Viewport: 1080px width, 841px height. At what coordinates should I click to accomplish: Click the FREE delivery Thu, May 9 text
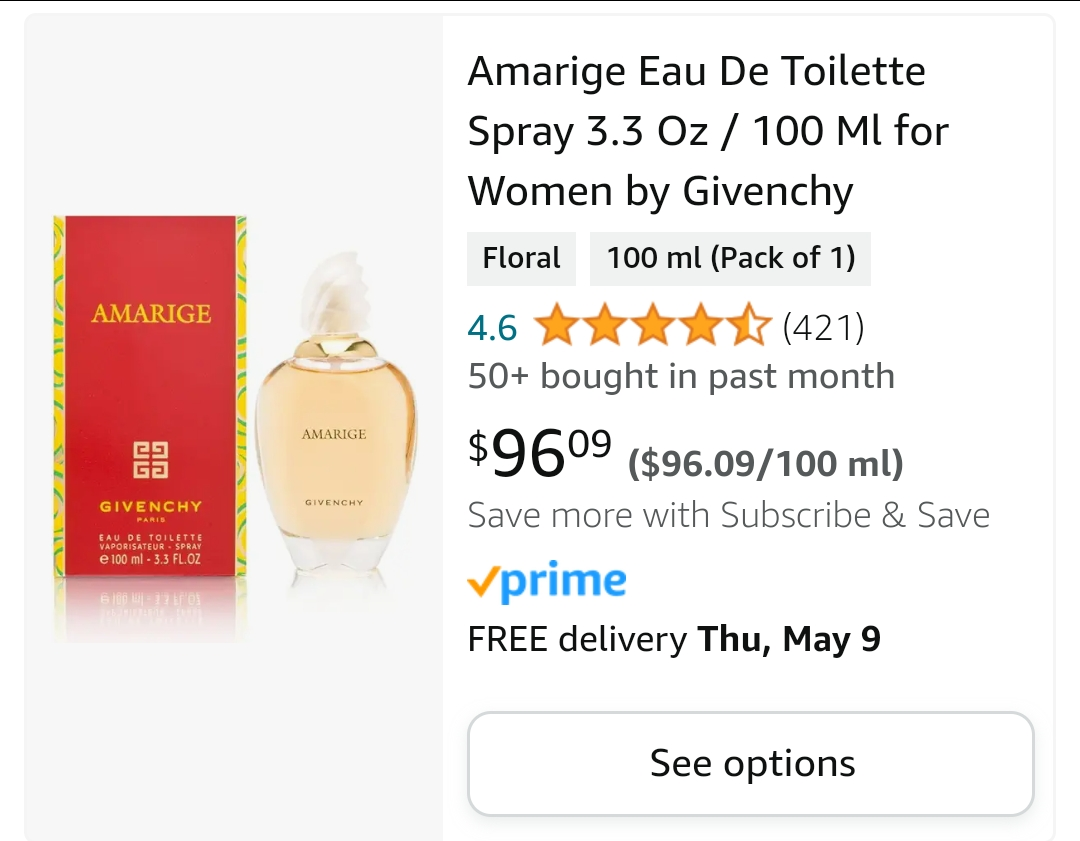click(x=674, y=639)
